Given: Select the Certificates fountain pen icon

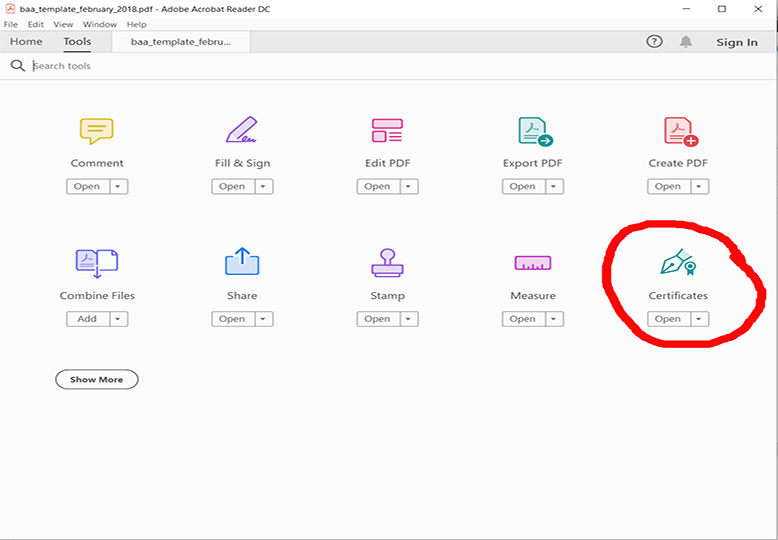Looking at the screenshot, I should click(x=678, y=262).
